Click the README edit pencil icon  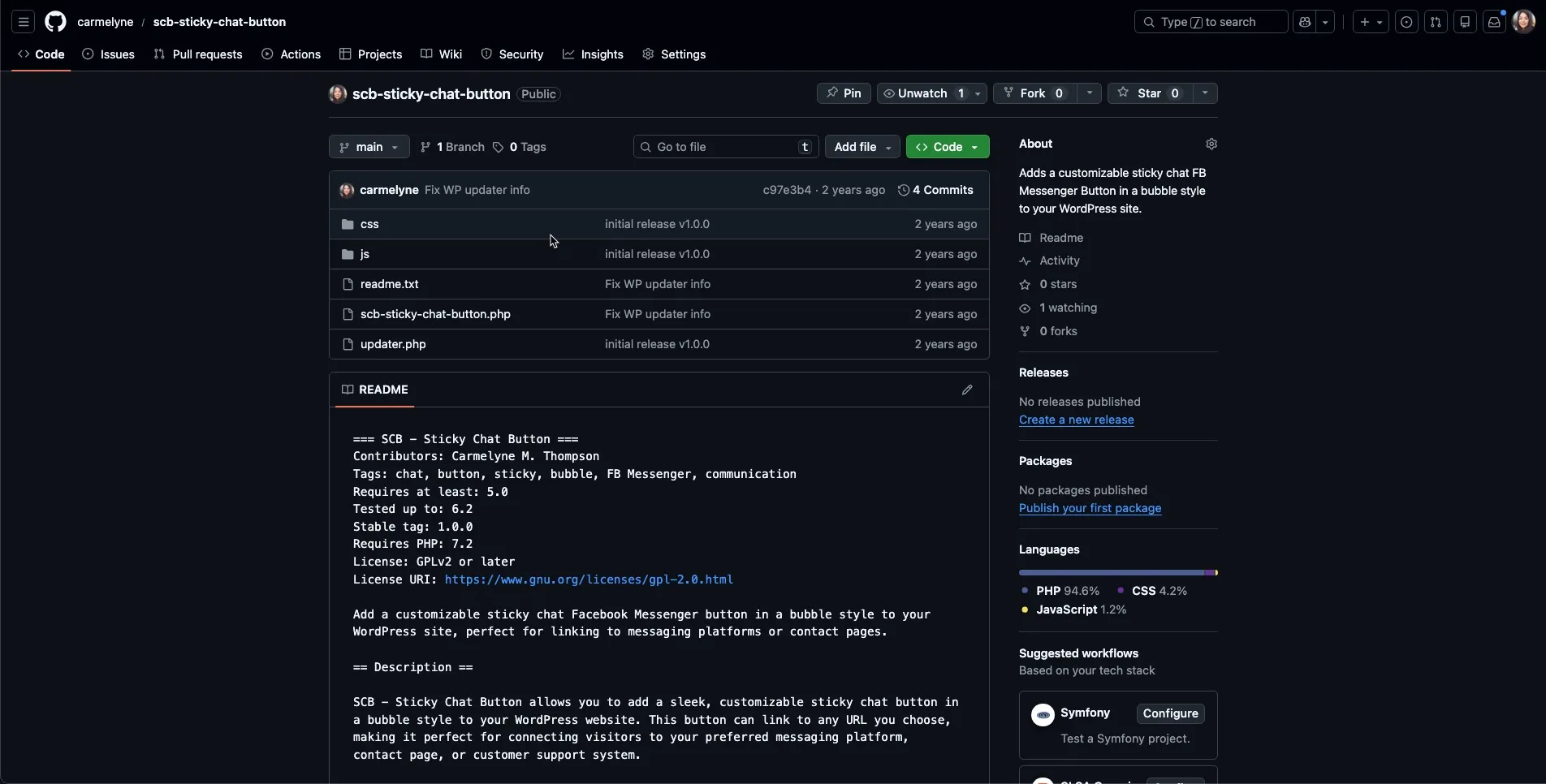966,390
